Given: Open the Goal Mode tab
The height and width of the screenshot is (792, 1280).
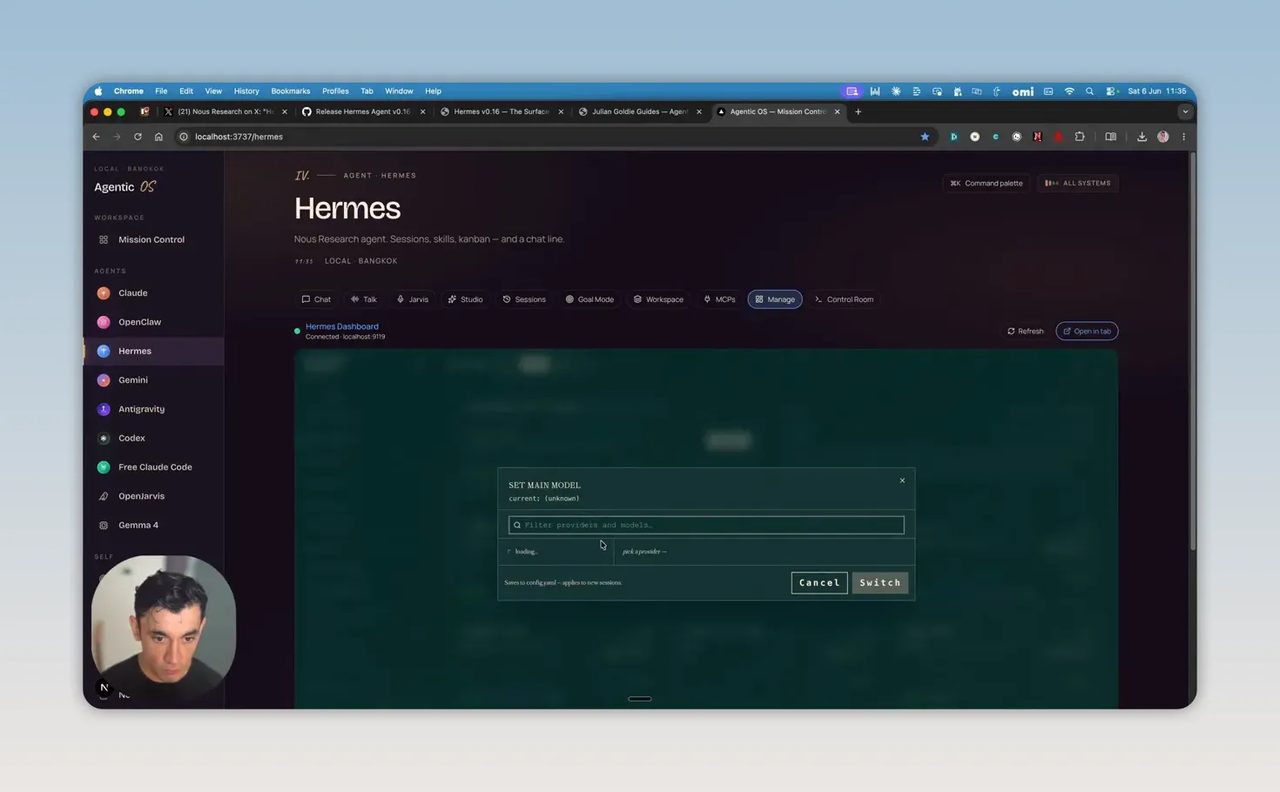Looking at the screenshot, I should coord(590,299).
